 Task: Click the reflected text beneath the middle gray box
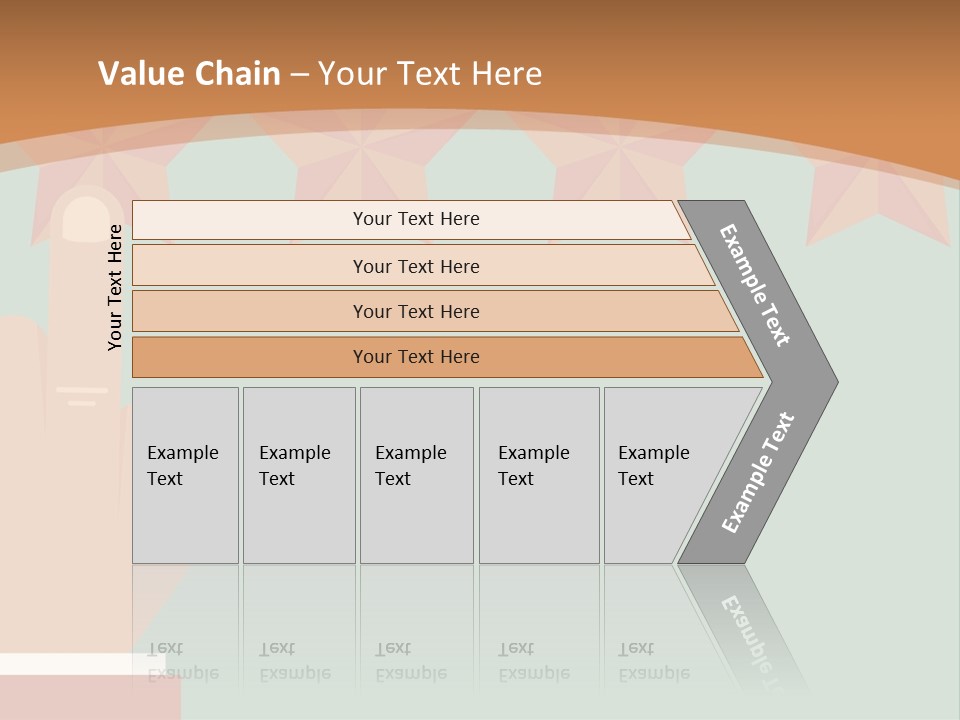[x=411, y=661]
